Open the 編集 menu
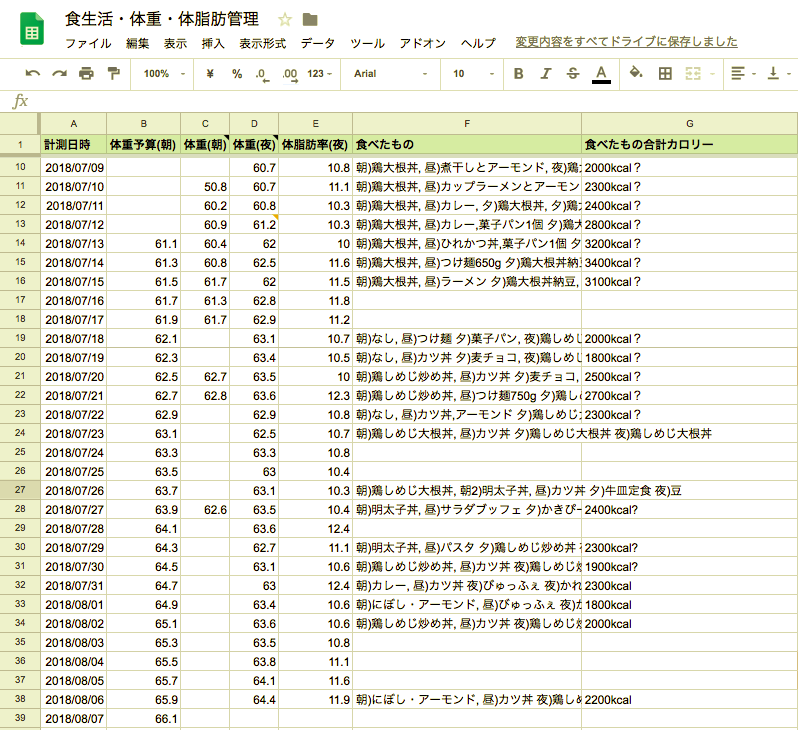The width and height of the screenshot is (798, 730). point(137,43)
